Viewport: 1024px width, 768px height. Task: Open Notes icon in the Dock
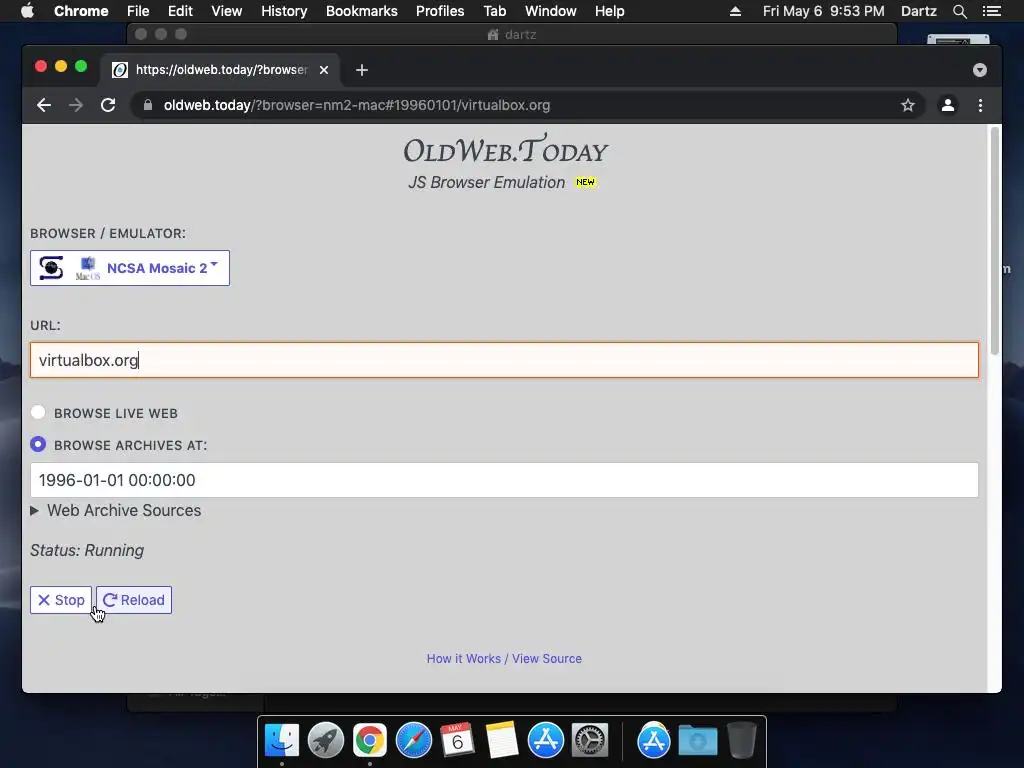[502, 741]
